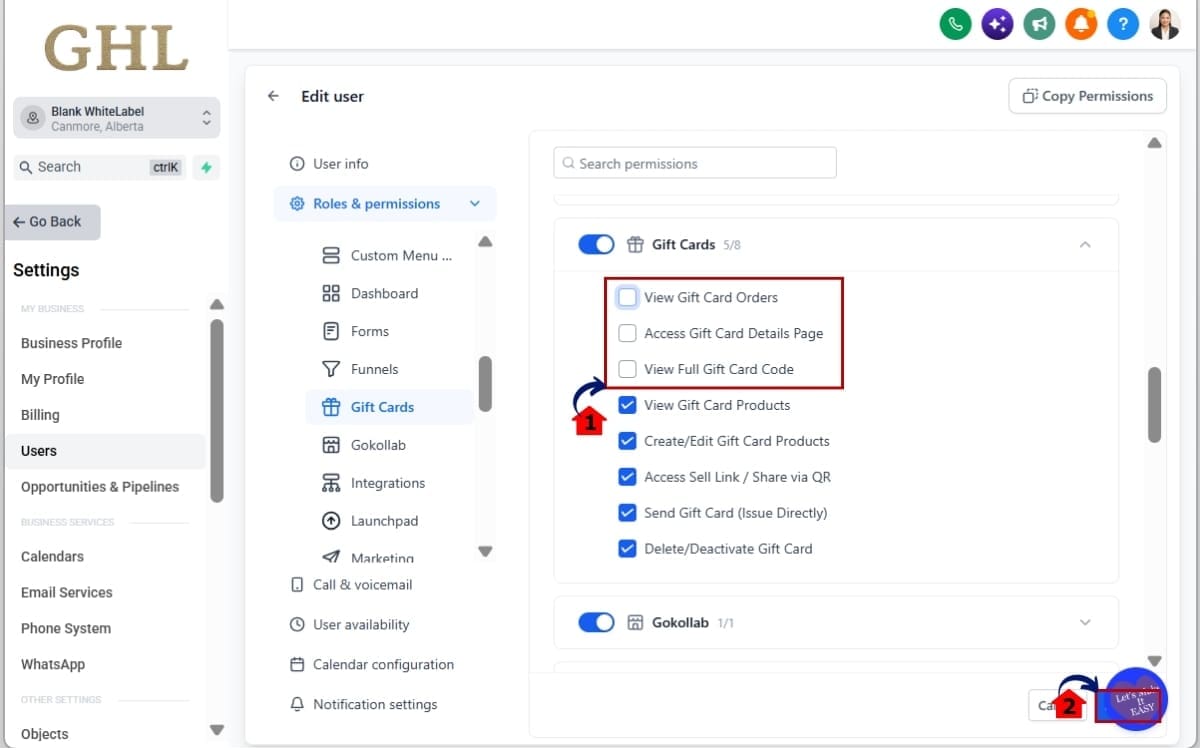
Task: Uncheck Send Gift Card (Issue Directly) checkbox
Action: [627, 513]
